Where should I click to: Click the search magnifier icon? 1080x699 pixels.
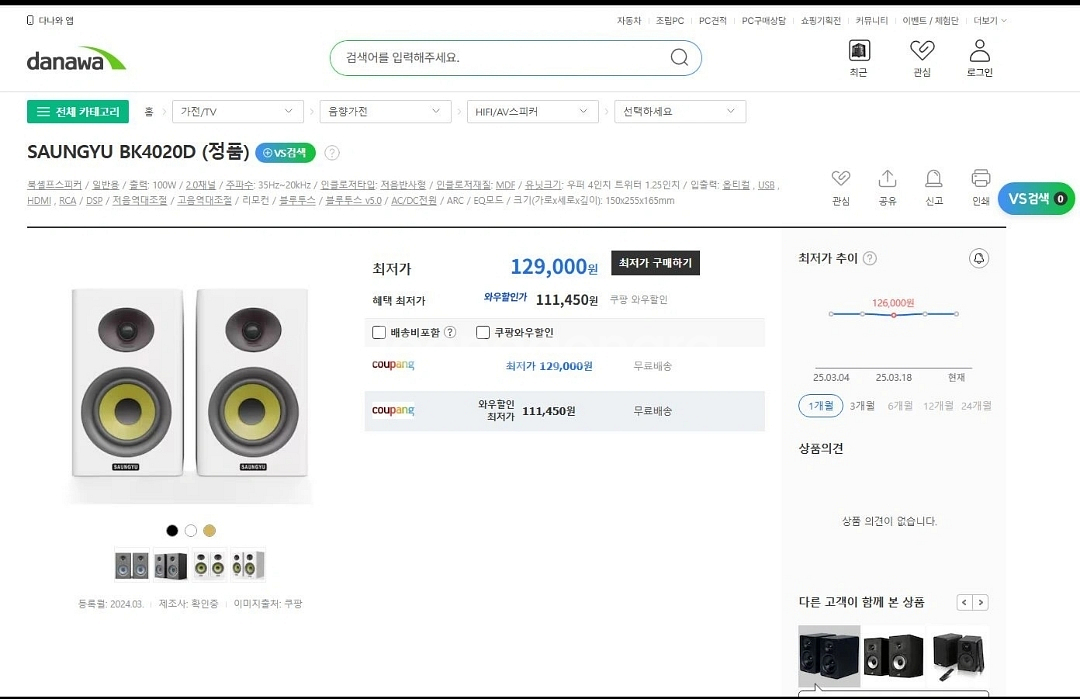click(679, 57)
